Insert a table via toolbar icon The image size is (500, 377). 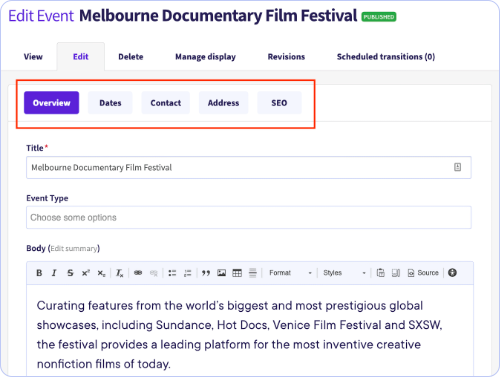tap(237, 273)
